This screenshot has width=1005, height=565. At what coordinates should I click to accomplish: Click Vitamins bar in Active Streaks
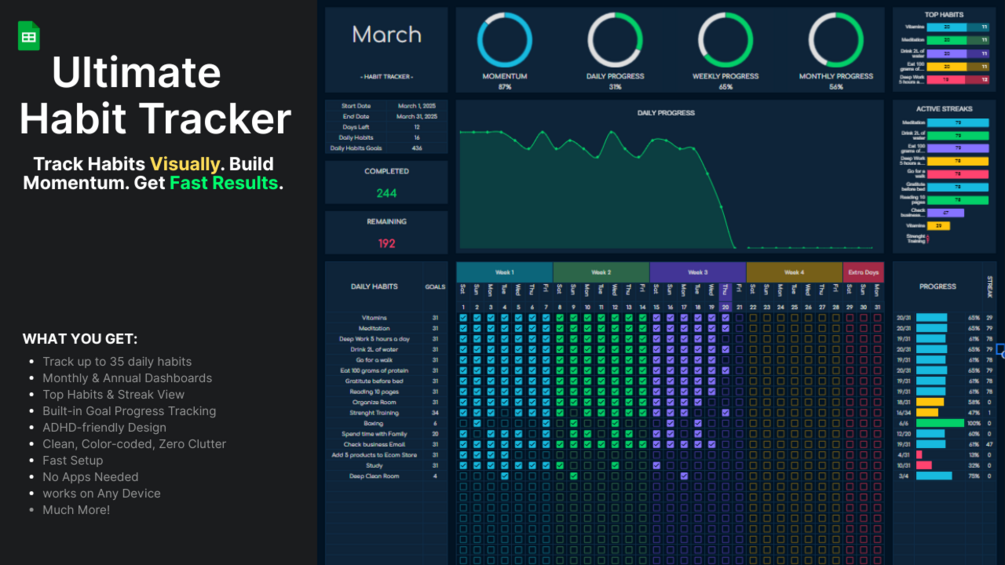coord(938,225)
